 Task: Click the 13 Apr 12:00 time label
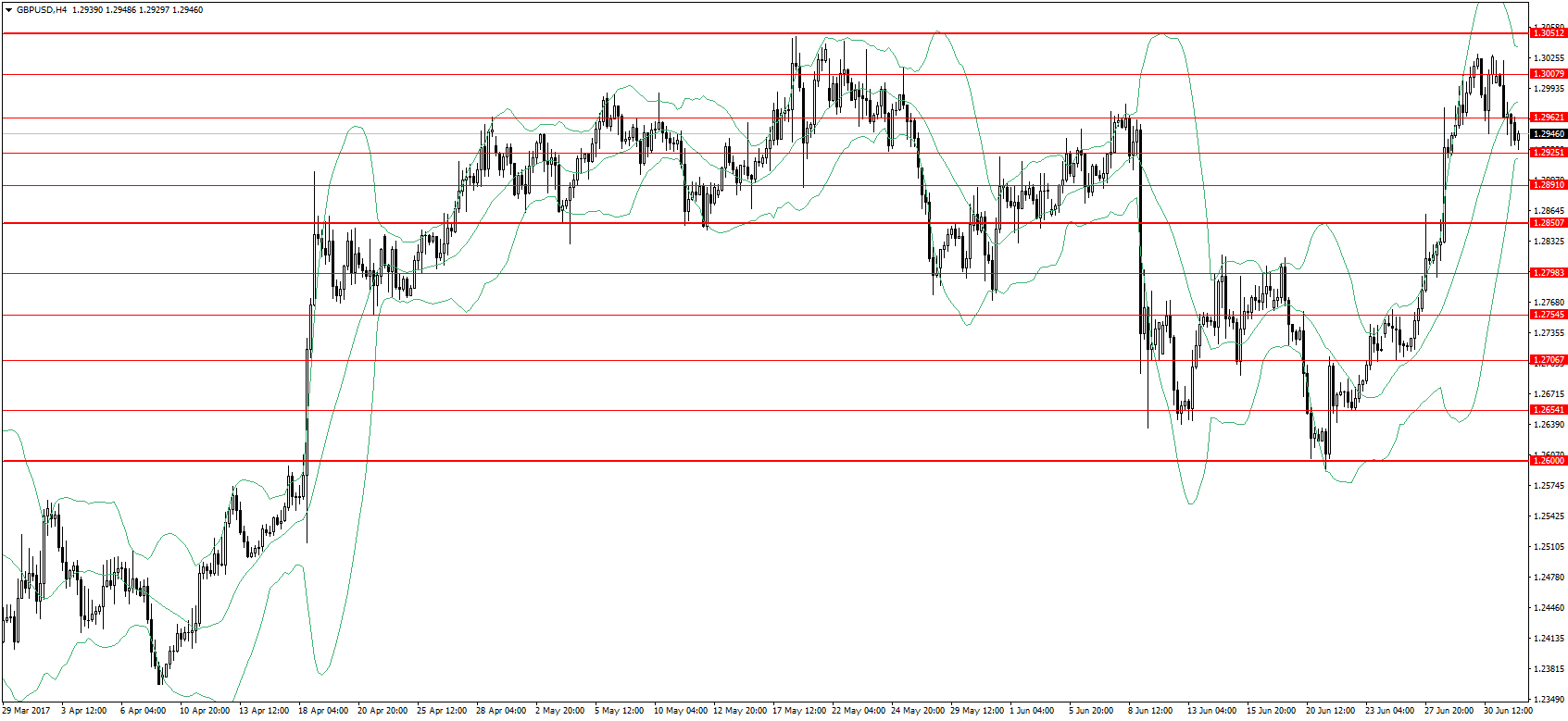click(x=264, y=712)
